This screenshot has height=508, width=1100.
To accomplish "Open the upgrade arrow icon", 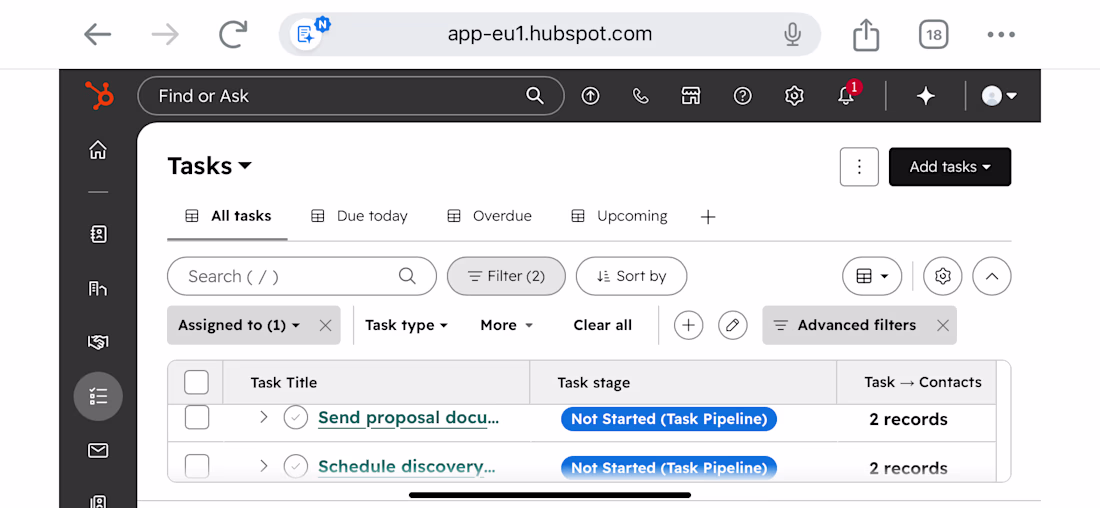I will 591,96.
